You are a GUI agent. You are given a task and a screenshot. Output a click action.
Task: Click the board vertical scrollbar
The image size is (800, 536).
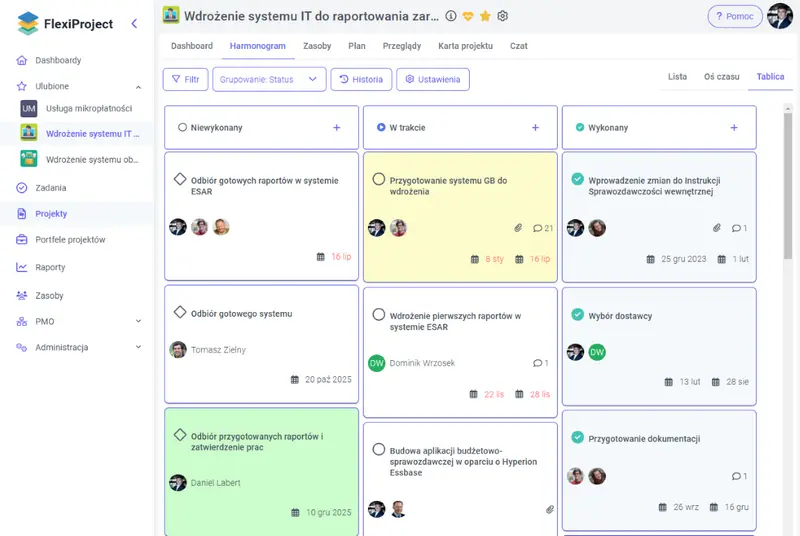pyautogui.click(x=788, y=185)
